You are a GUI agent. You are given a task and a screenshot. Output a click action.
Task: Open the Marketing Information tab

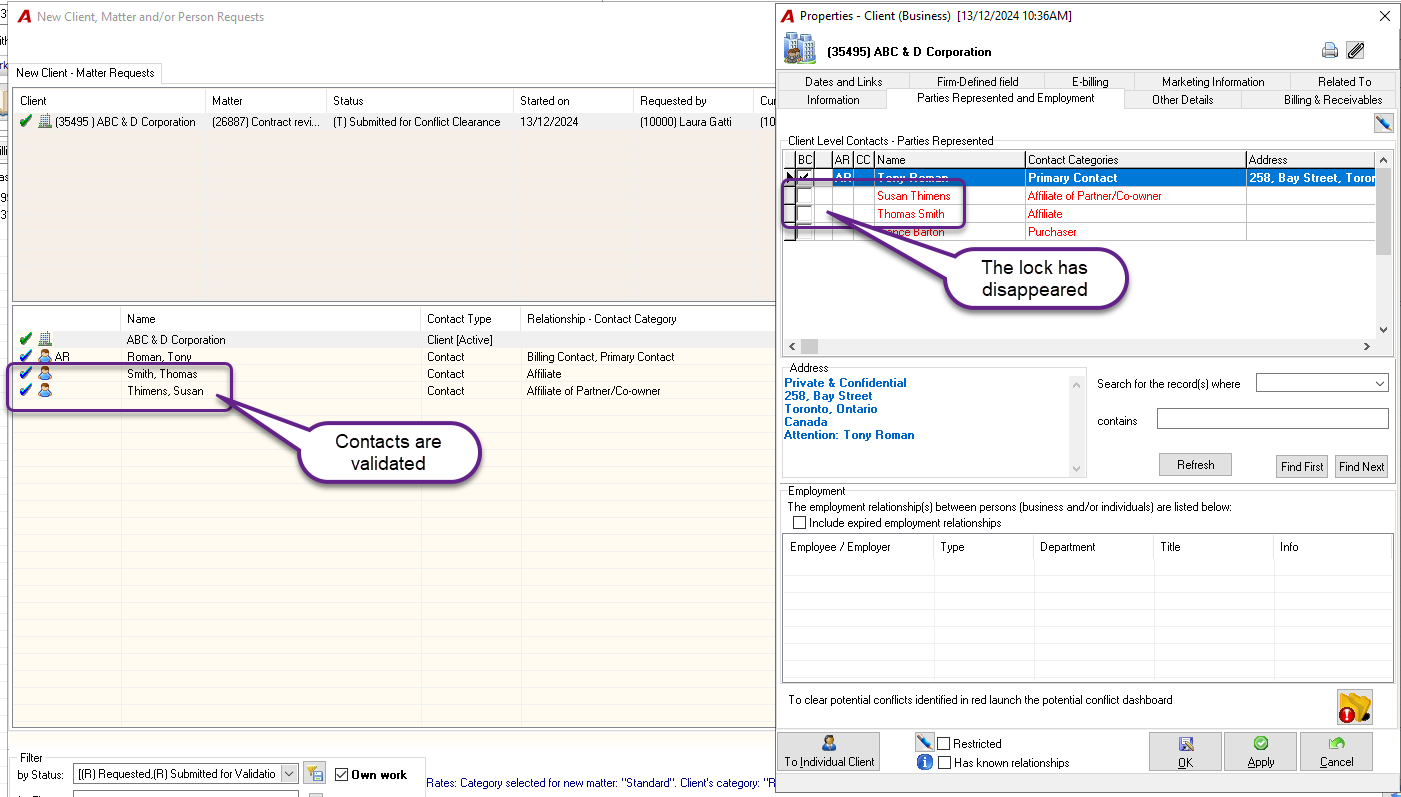1213,82
